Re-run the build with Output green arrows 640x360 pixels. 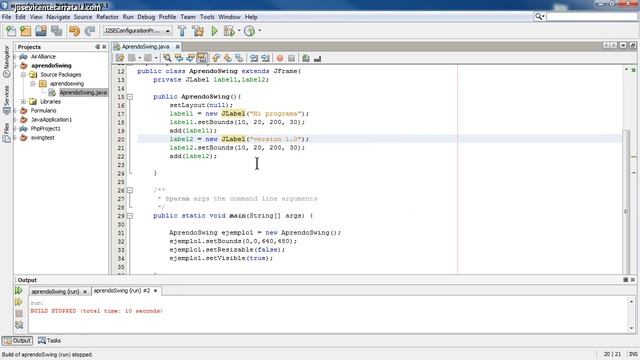coord(19,291)
